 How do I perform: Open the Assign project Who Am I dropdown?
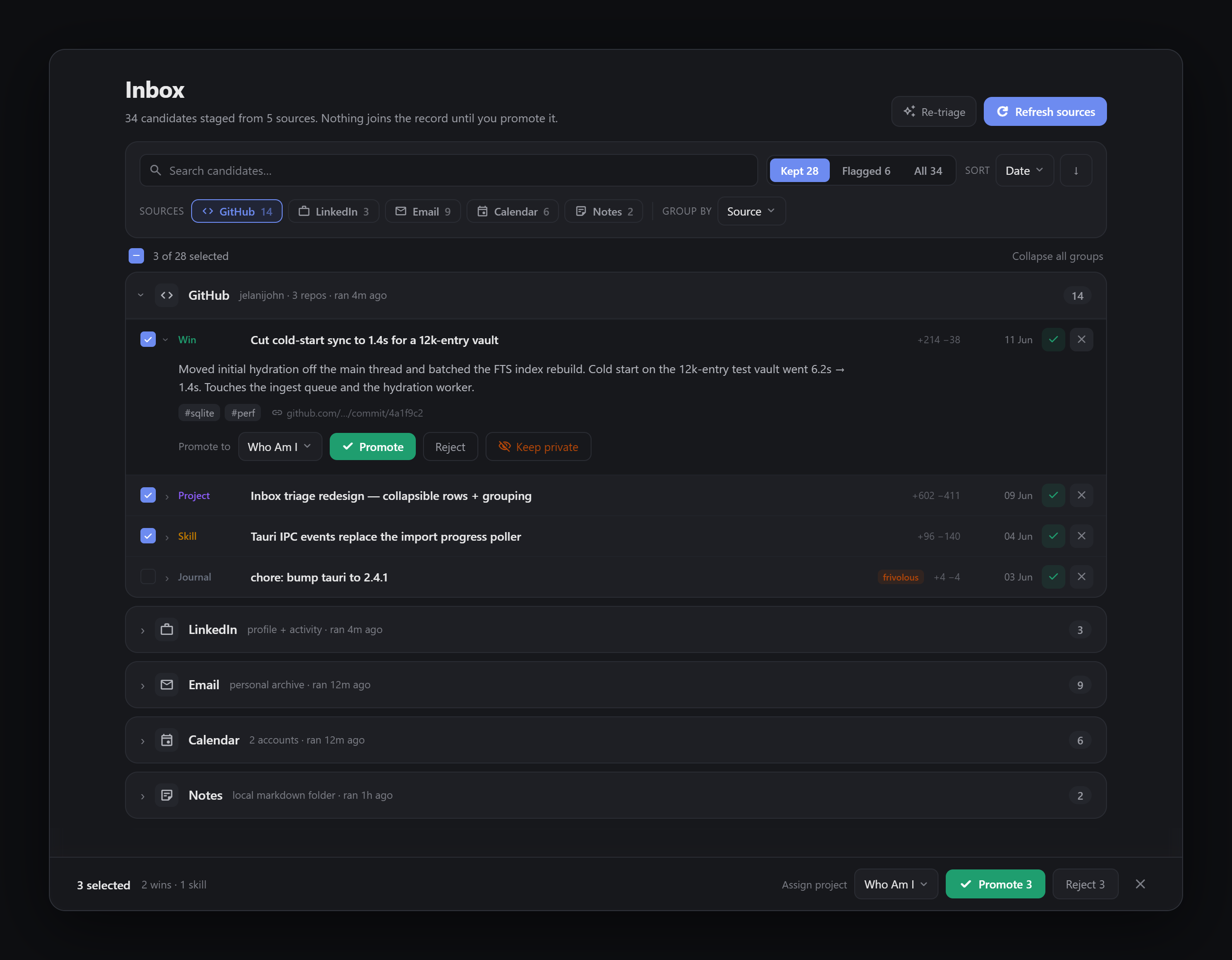pyautogui.click(x=896, y=884)
